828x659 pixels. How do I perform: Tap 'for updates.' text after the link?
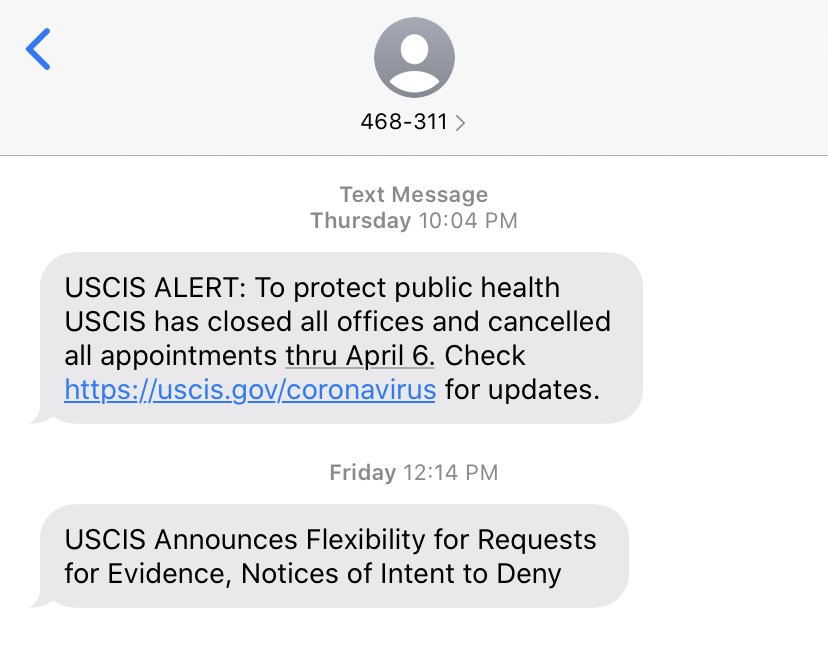coord(522,390)
